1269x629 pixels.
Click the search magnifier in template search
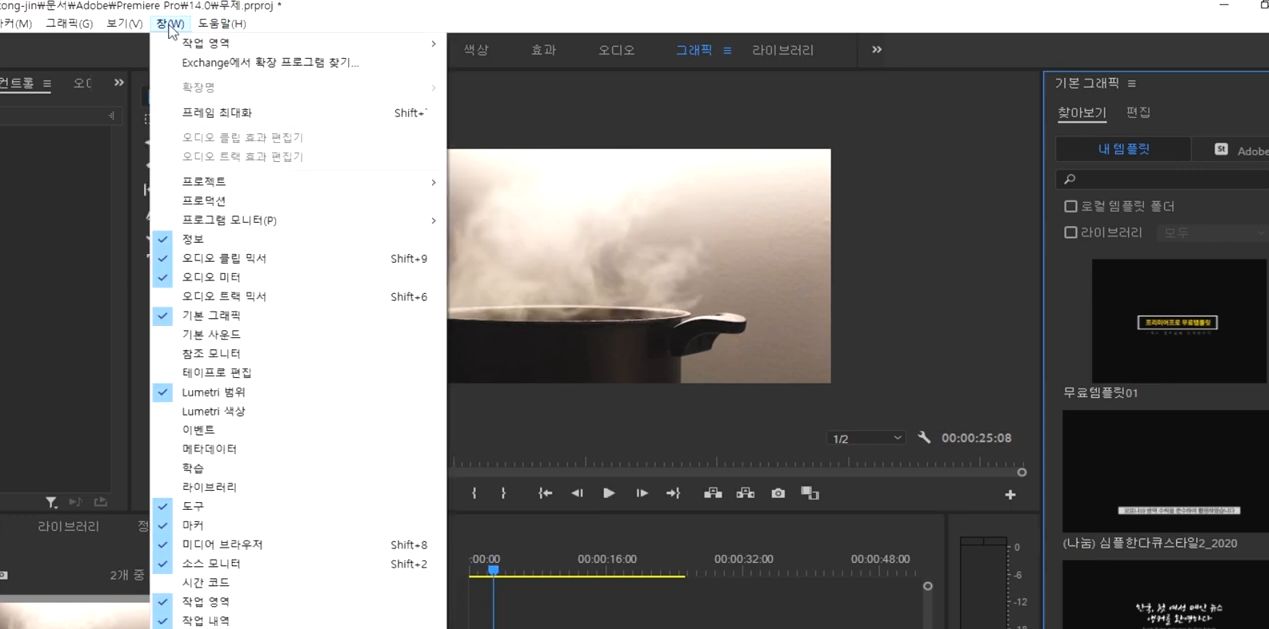1069,179
